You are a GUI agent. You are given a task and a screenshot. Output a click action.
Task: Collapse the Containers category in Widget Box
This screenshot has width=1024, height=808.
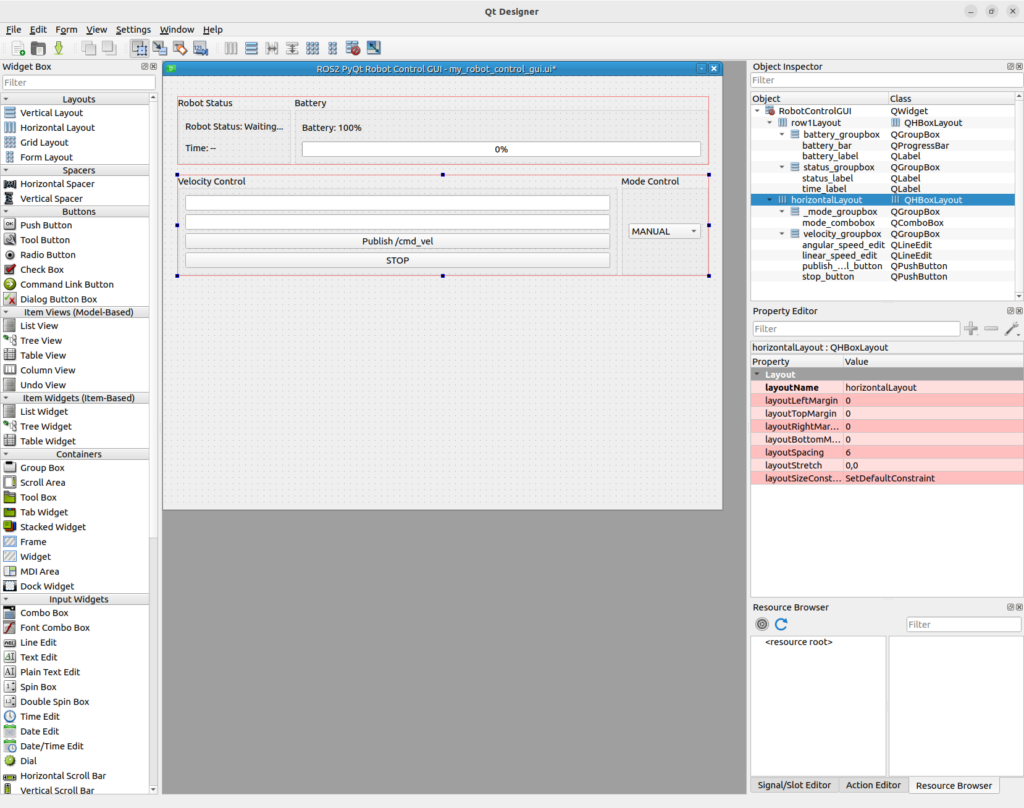7,454
